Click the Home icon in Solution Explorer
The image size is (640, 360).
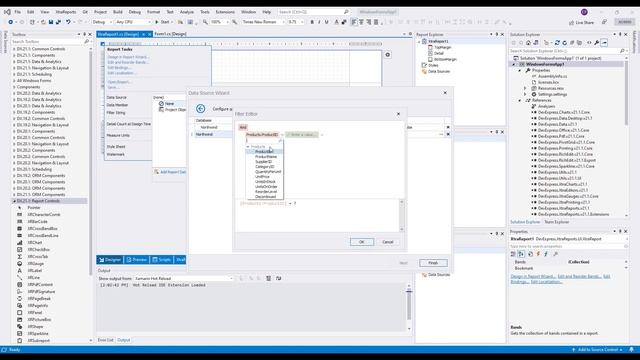tap(528, 42)
